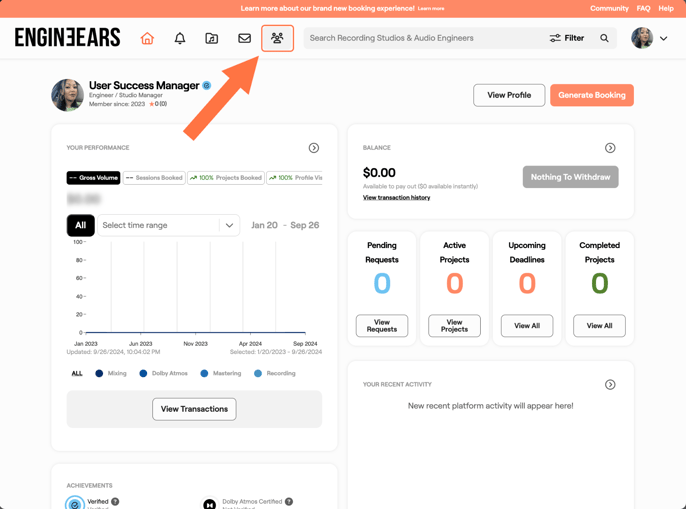Open the messages envelope icon
Image resolution: width=686 pixels, height=509 pixels.
pos(244,39)
